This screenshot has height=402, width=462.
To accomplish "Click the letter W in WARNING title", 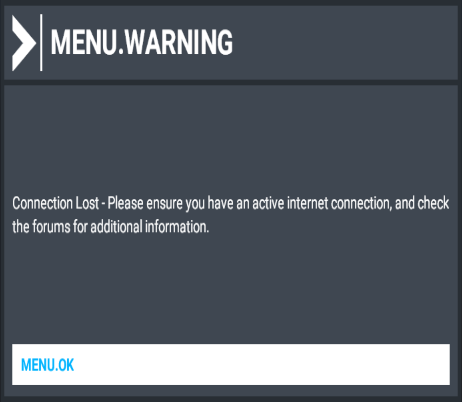I will [x=136, y=42].
